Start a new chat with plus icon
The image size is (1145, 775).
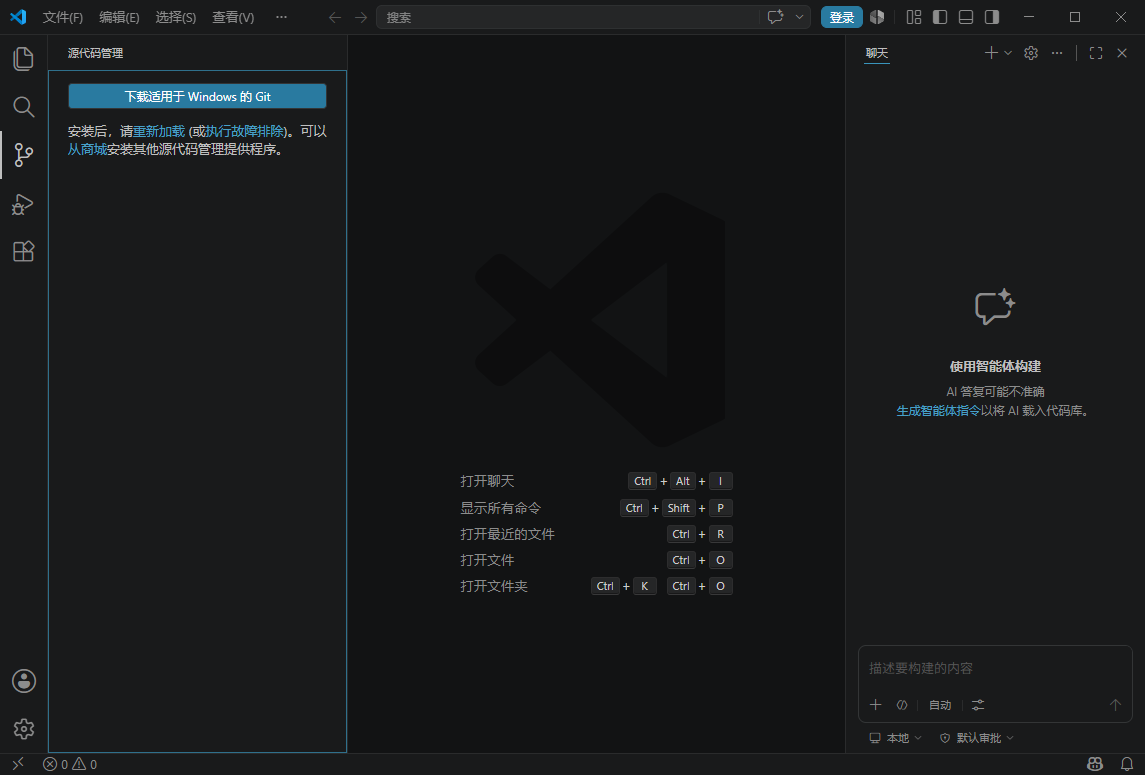pos(991,53)
